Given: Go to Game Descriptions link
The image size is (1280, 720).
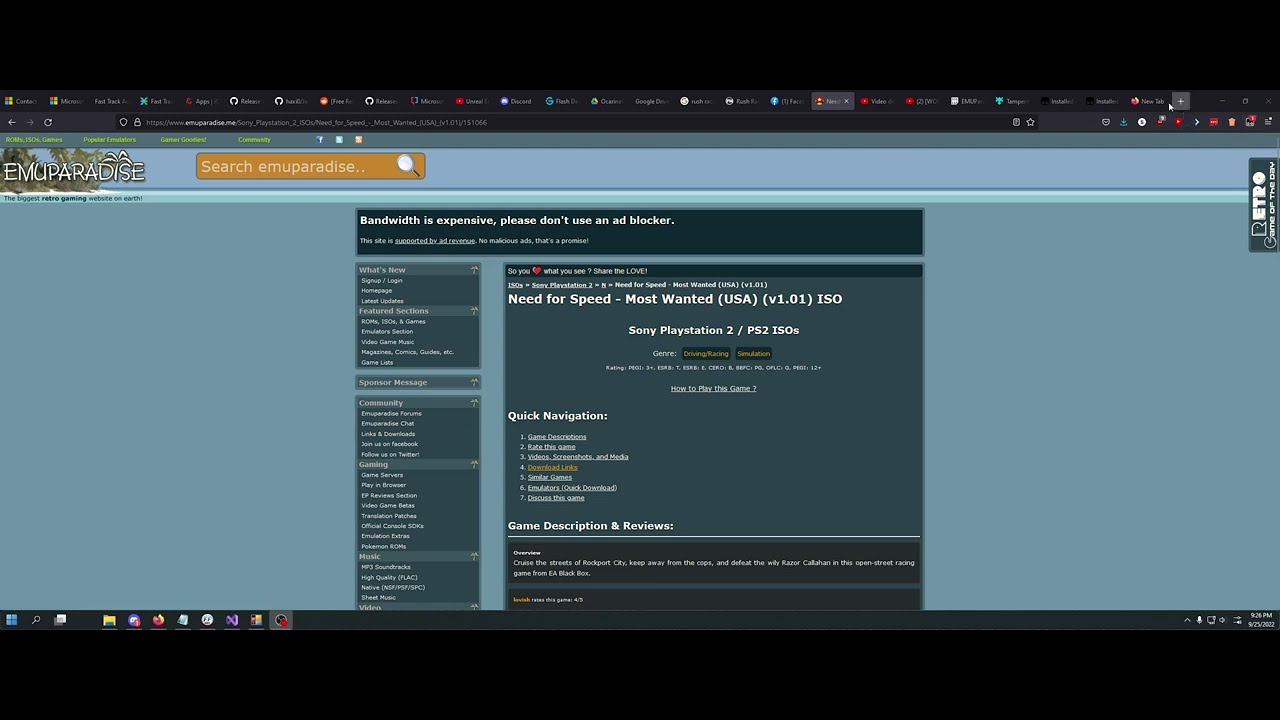Looking at the screenshot, I should (x=557, y=437).
